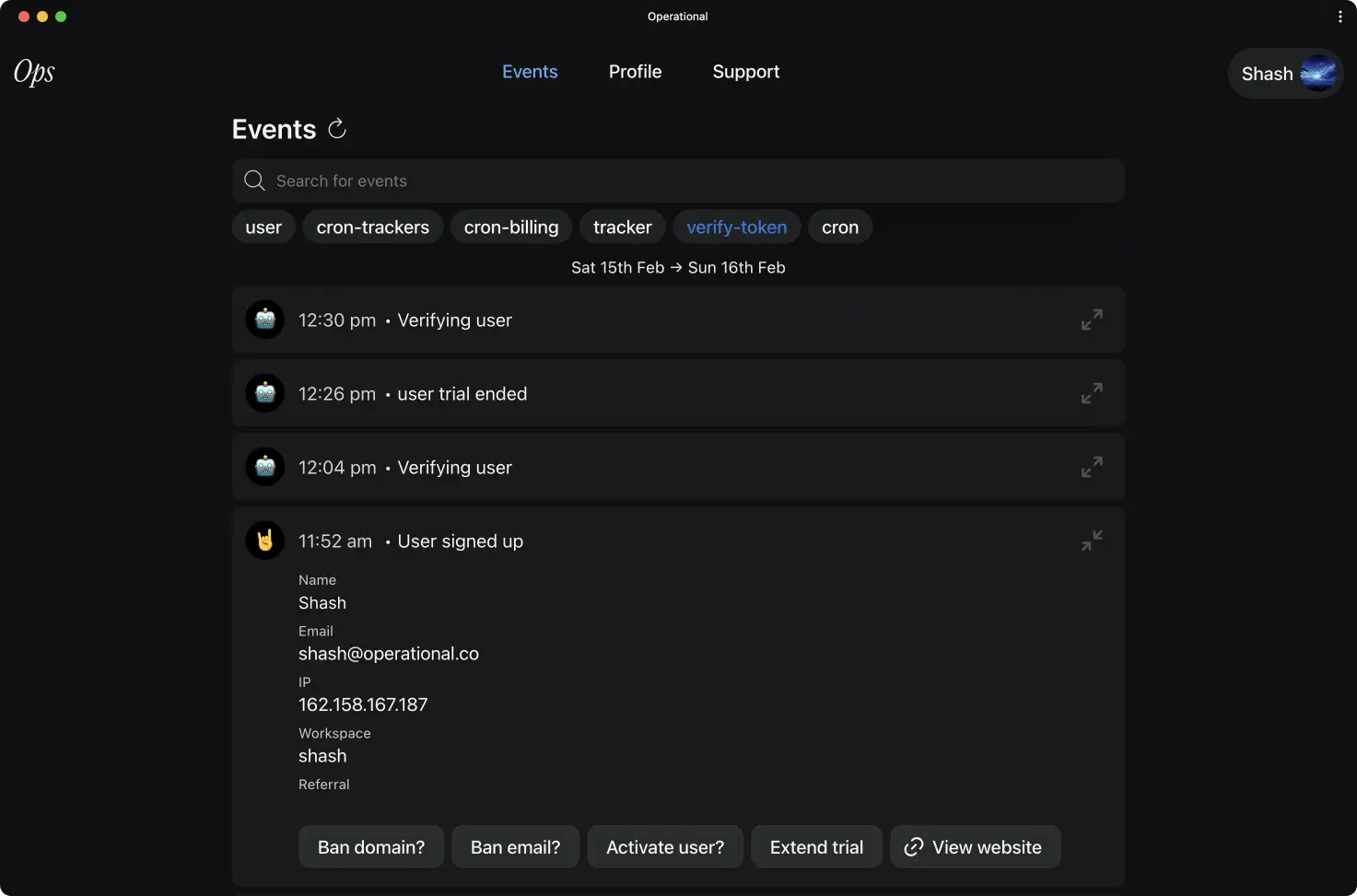The image size is (1357, 896).
Task: Switch to the Profile tab
Action: click(635, 72)
